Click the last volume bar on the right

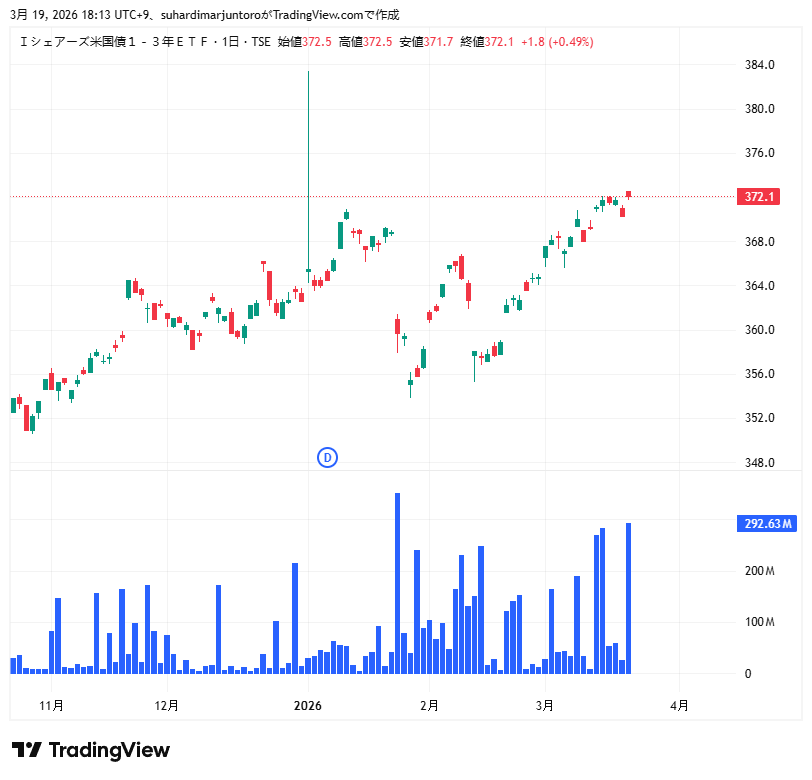(629, 599)
